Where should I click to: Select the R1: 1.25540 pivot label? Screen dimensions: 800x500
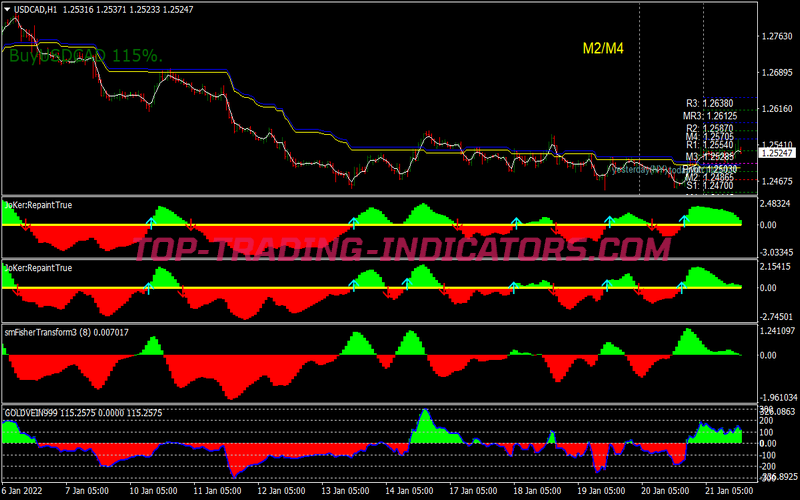tap(710, 145)
